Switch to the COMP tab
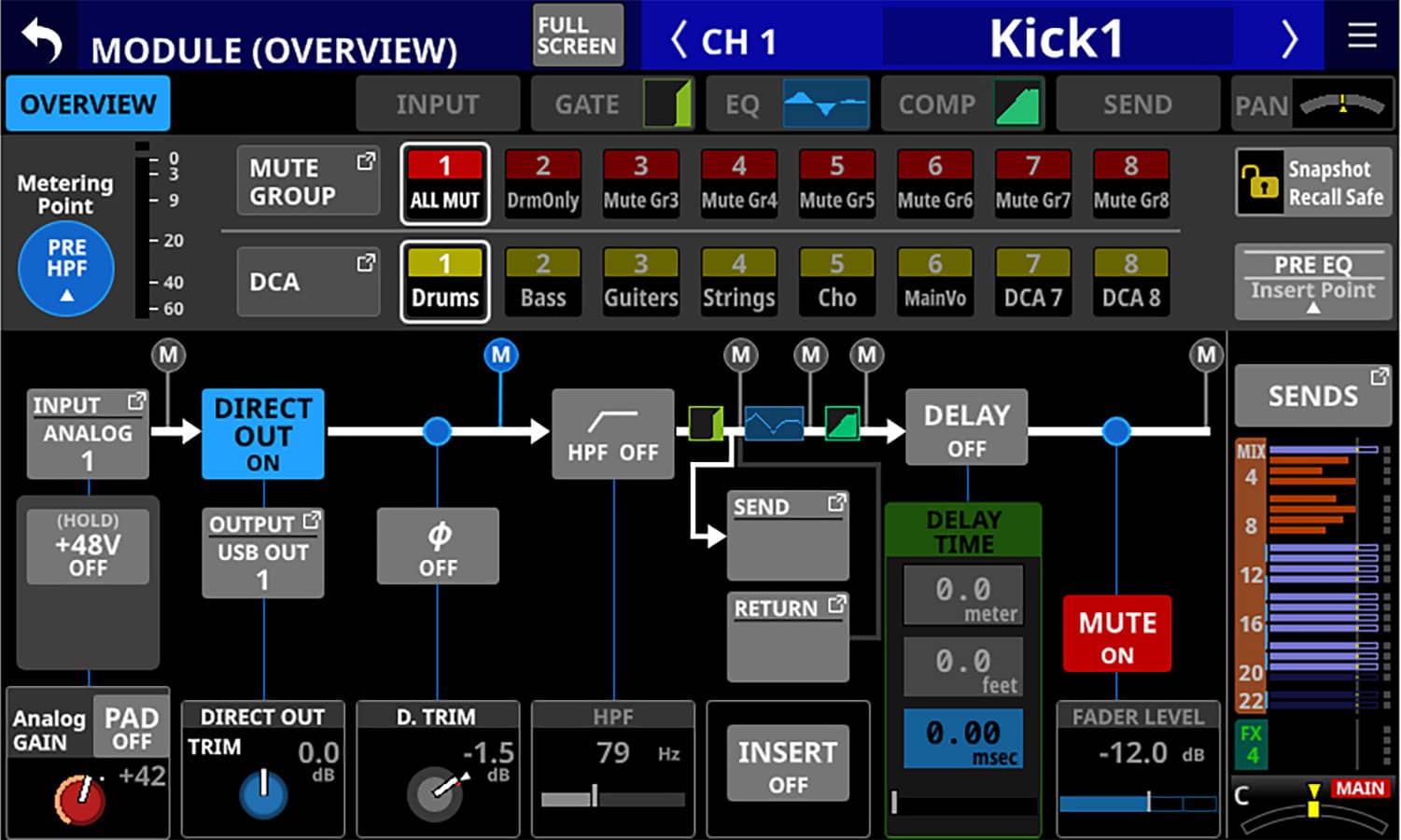The height and width of the screenshot is (840, 1401). click(x=962, y=104)
